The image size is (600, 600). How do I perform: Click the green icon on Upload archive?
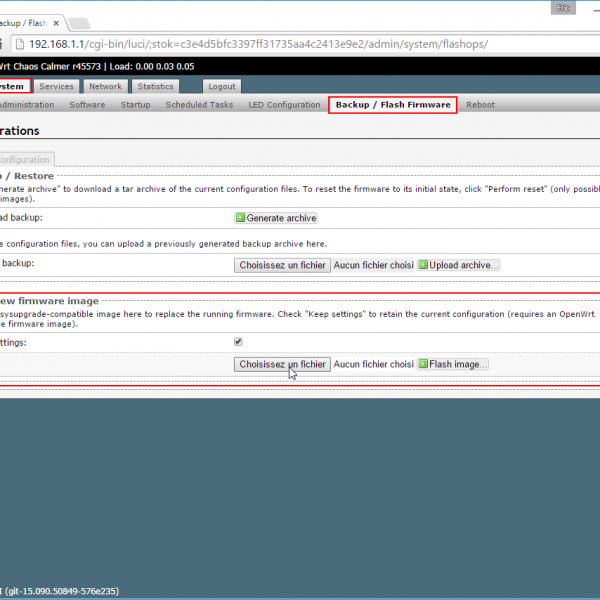[423, 265]
